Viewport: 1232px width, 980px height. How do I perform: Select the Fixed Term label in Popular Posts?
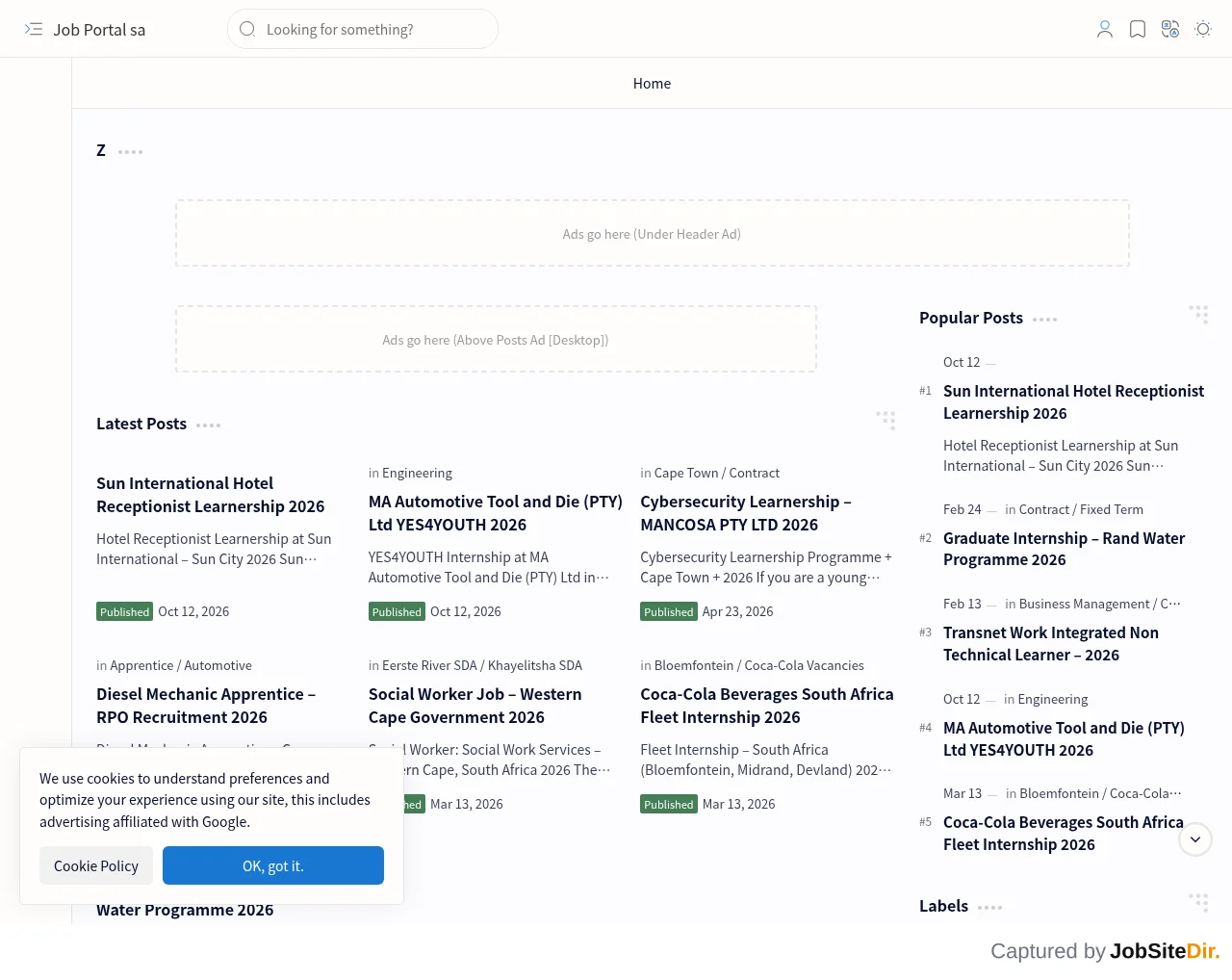coord(1112,509)
